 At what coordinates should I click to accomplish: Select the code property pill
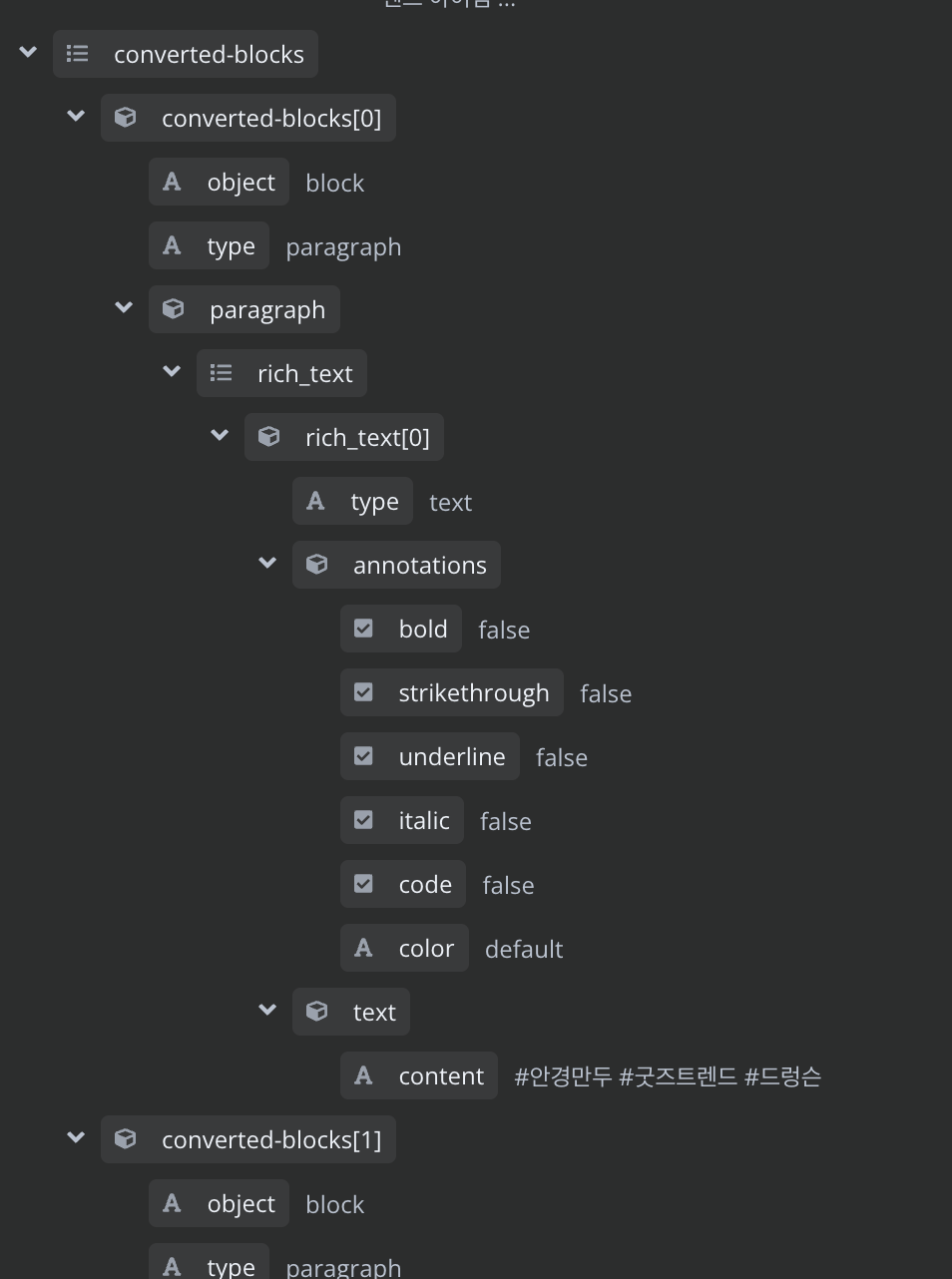click(403, 884)
